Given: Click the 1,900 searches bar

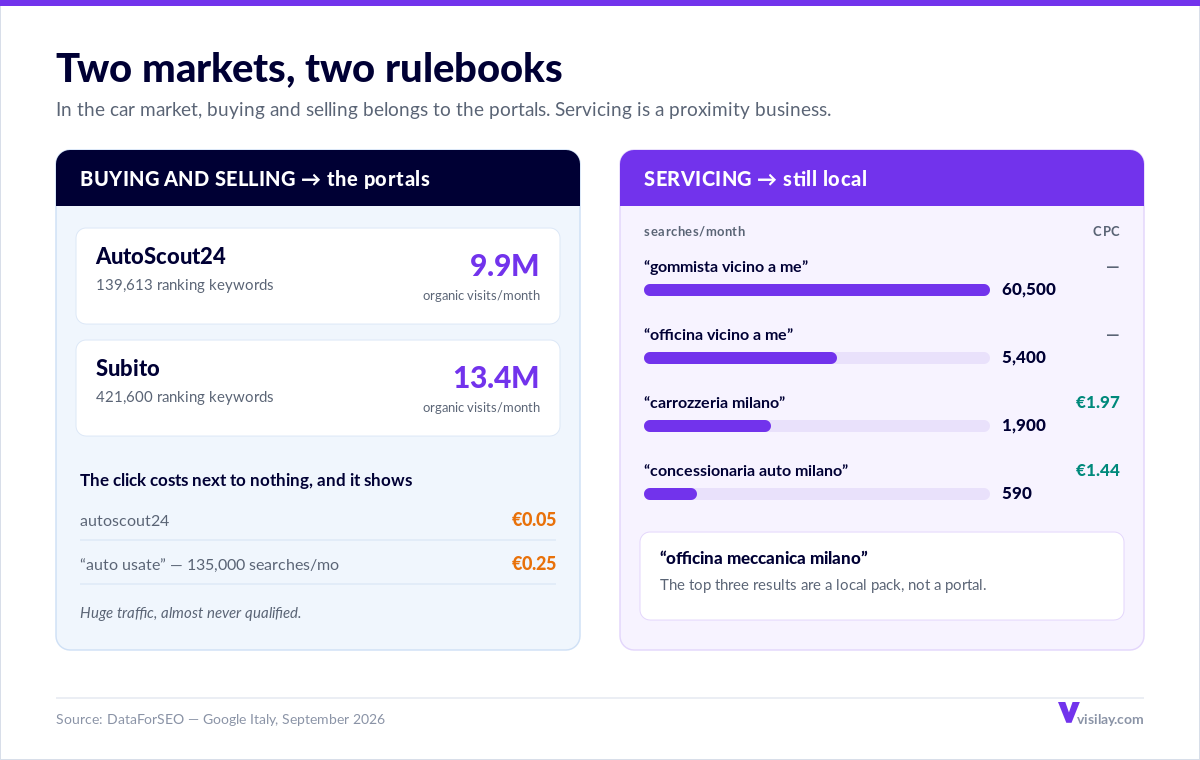Looking at the screenshot, I should click(x=817, y=426).
